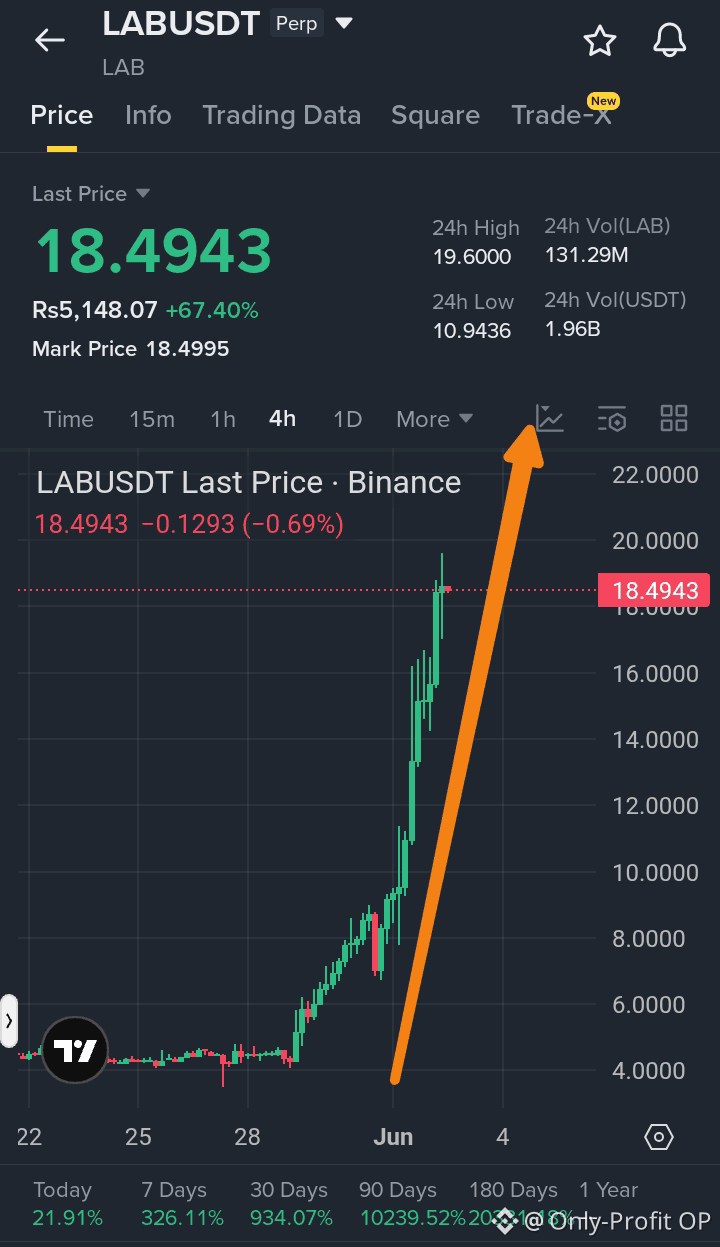Tap the Mark Price 18.4995 text
The image size is (720, 1247).
pyautogui.click(x=131, y=349)
